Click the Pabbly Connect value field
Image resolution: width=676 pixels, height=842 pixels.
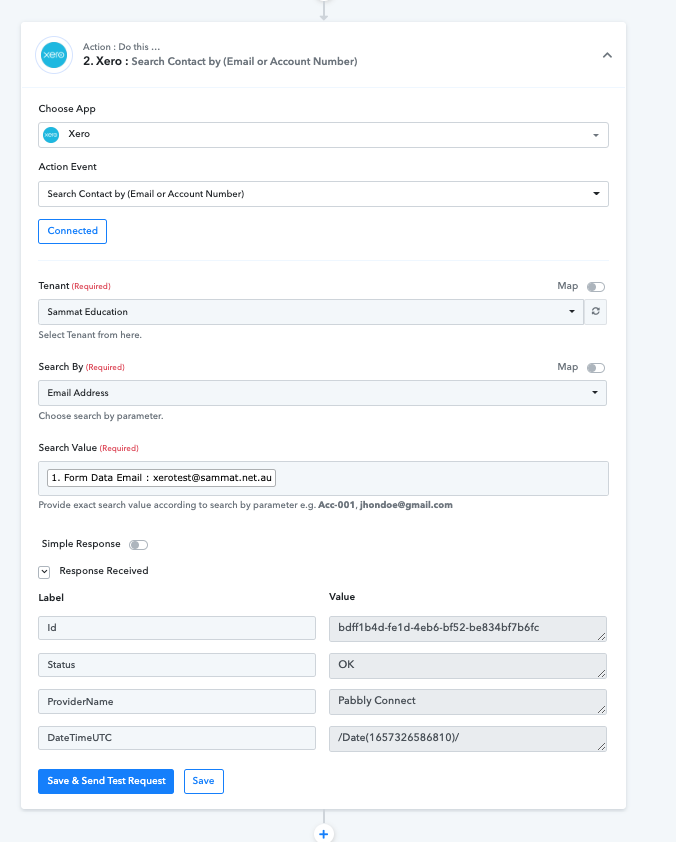[x=468, y=702]
